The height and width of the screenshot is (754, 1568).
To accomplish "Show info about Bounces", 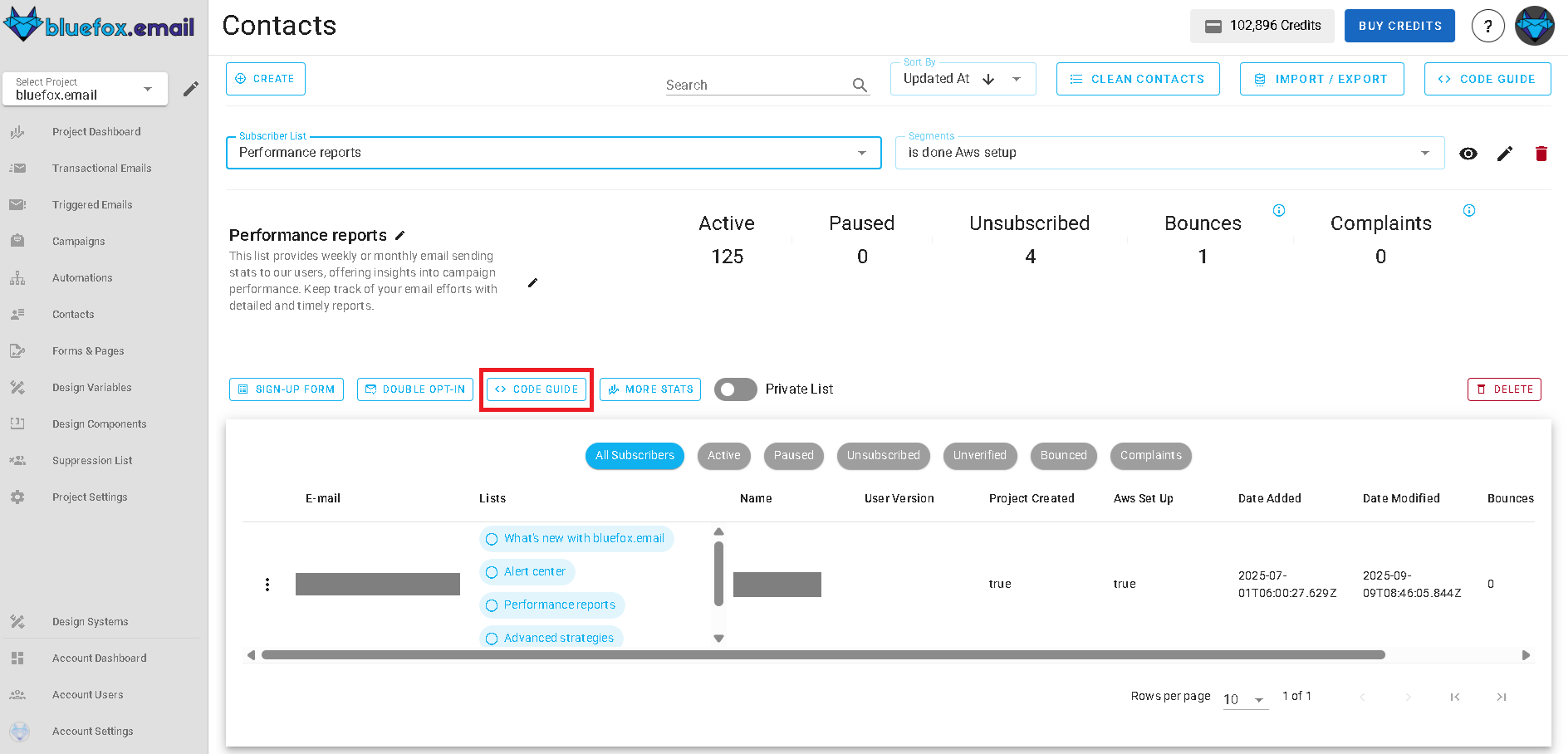I will click(x=1279, y=210).
